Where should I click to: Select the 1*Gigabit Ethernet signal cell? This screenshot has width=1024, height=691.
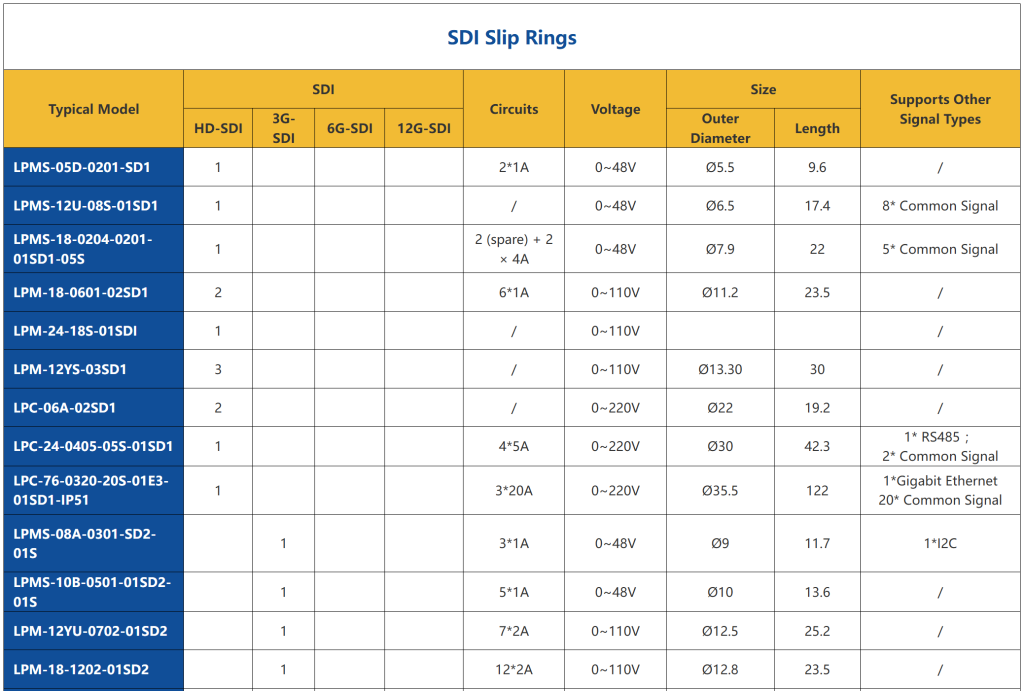coord(940,481)
